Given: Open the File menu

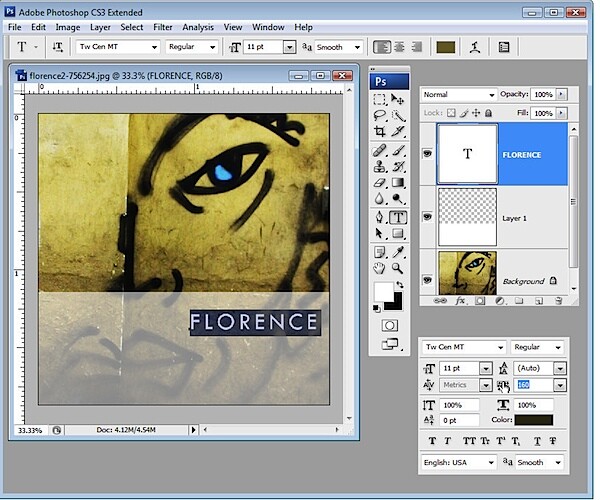Looking at the screenshot, I should [15, 27].
